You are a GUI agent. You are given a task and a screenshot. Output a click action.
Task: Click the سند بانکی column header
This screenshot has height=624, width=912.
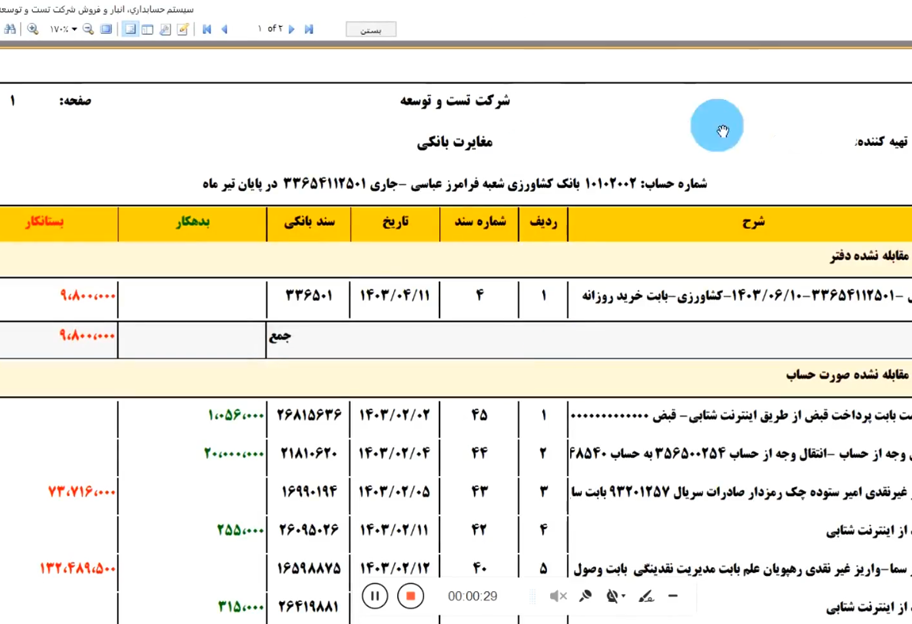pyautogui.click(x=309, y=223)
